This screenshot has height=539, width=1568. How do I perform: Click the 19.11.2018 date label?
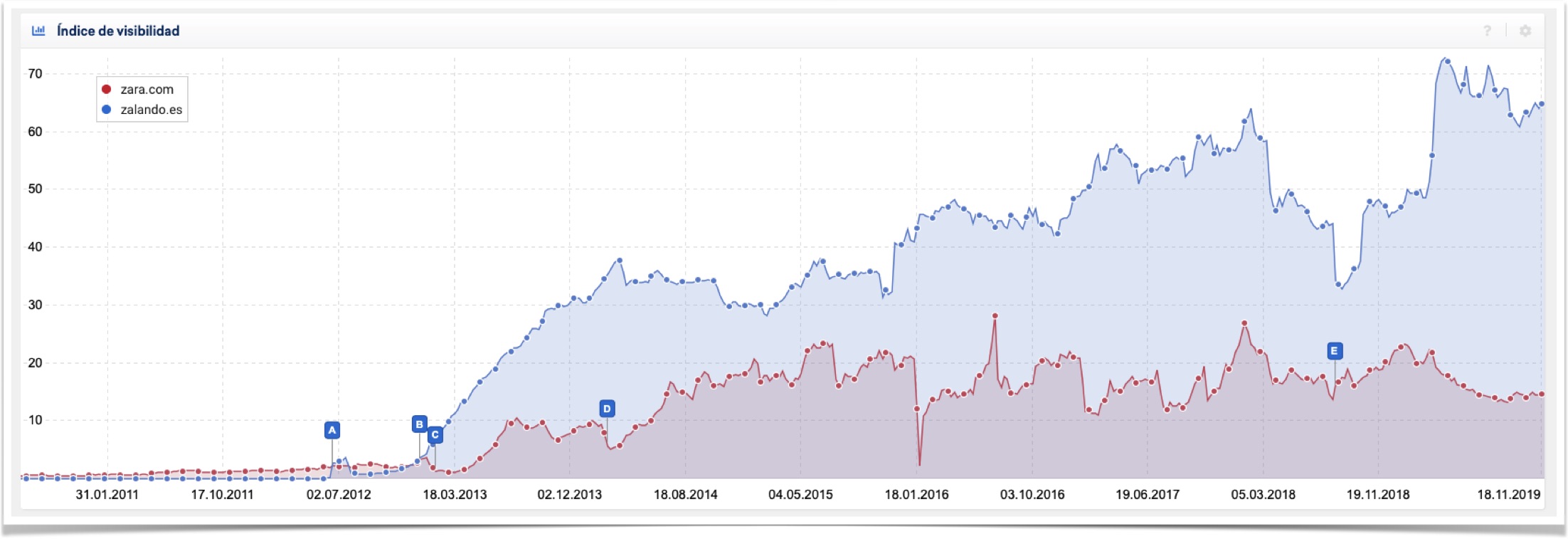tap(1378, 494)
